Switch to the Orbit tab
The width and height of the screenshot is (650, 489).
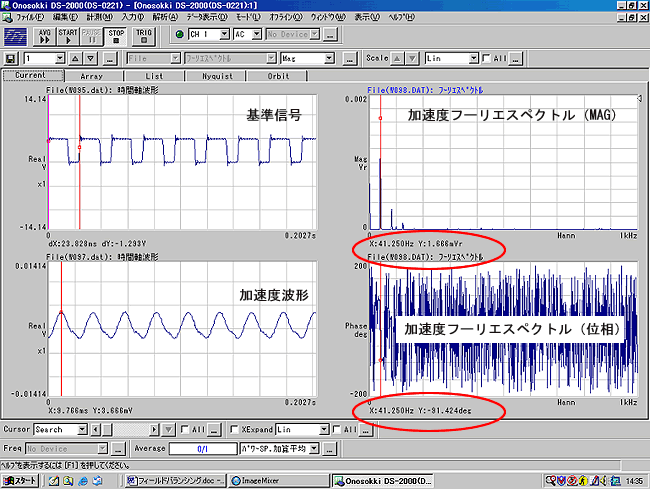[x=278, y=76]
